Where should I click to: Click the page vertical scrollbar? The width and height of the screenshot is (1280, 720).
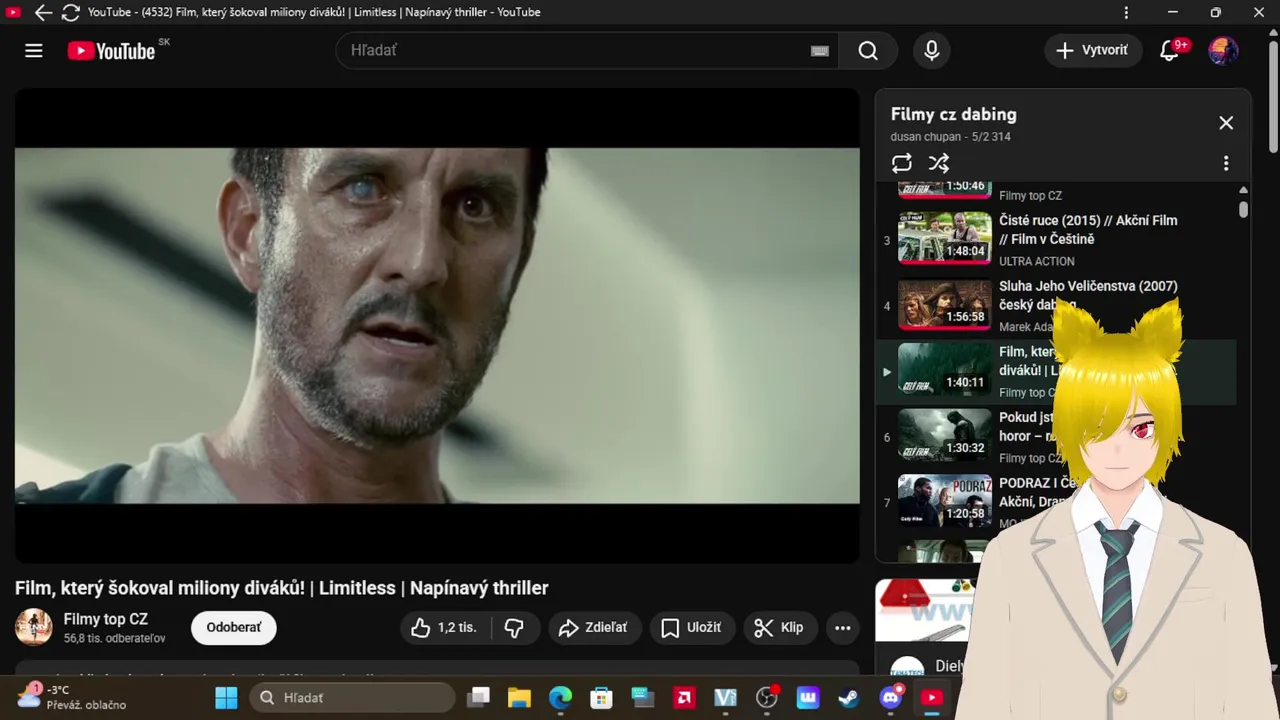click(x=1273, y=95)
